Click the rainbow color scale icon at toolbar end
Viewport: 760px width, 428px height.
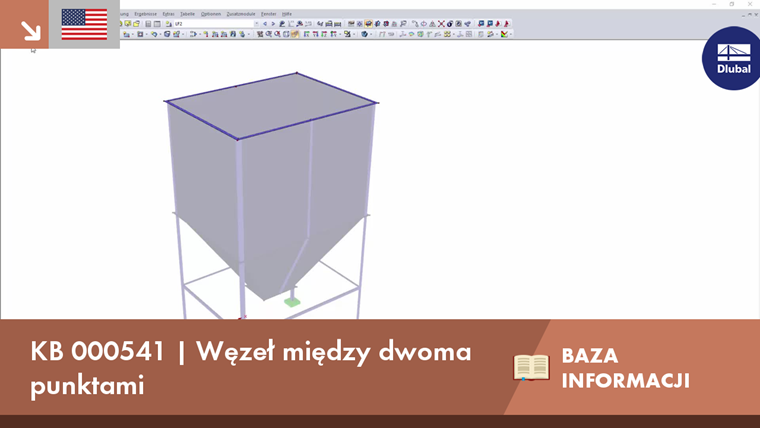pos(504,34)
